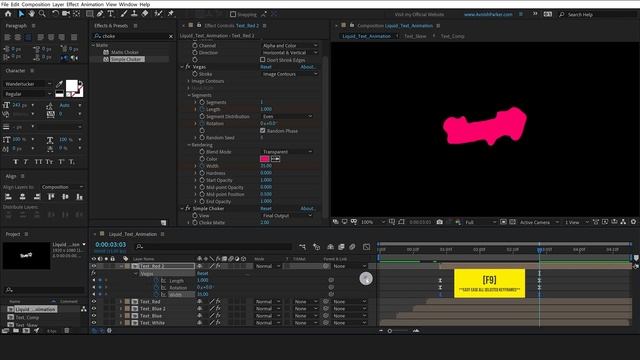
Task: Click the Vegas color eyedropper icon
Action: coord(276,159)
